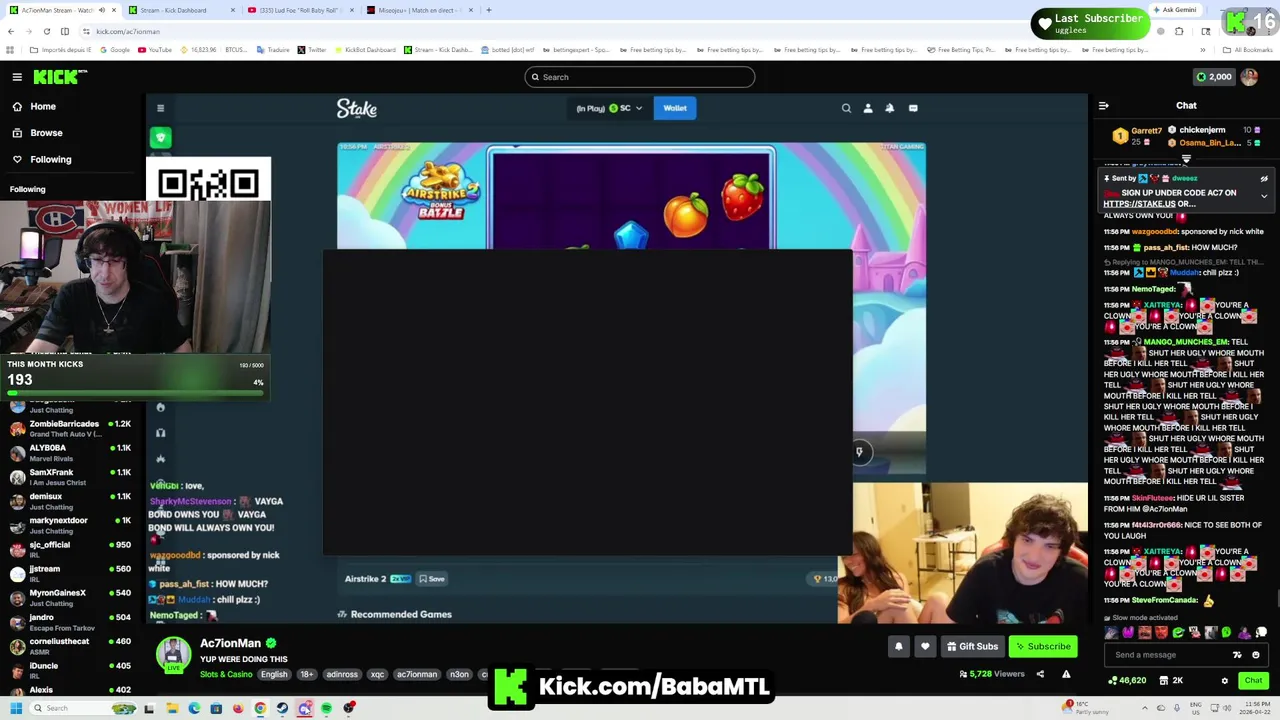Image resolution: width=1280 pixels, height=720 pixels.
Task: Switch to Lud Foe YouTube tab
Action: point(300,10)
